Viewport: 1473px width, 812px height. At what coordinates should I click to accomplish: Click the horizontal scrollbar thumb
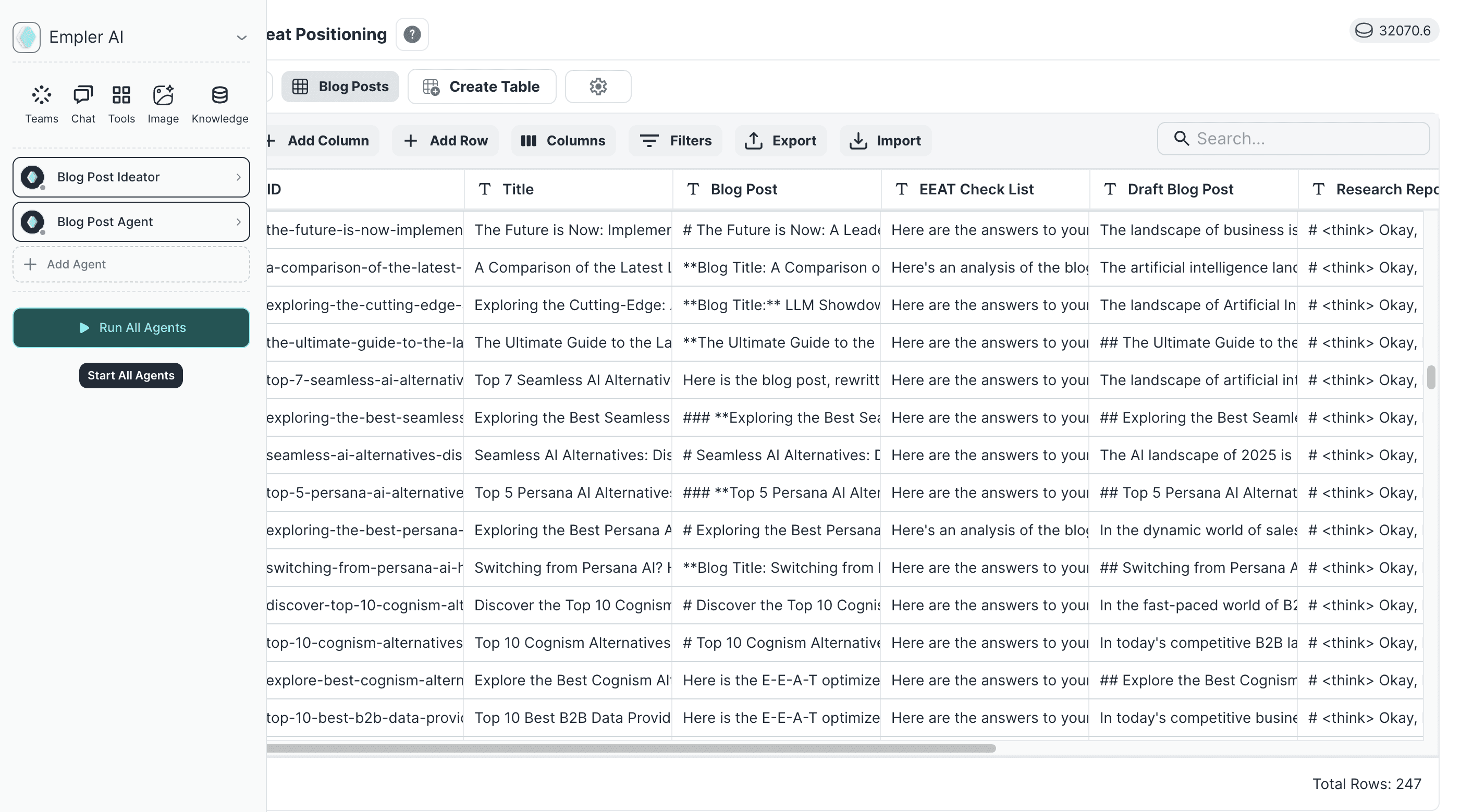click(x=631, y=748)
